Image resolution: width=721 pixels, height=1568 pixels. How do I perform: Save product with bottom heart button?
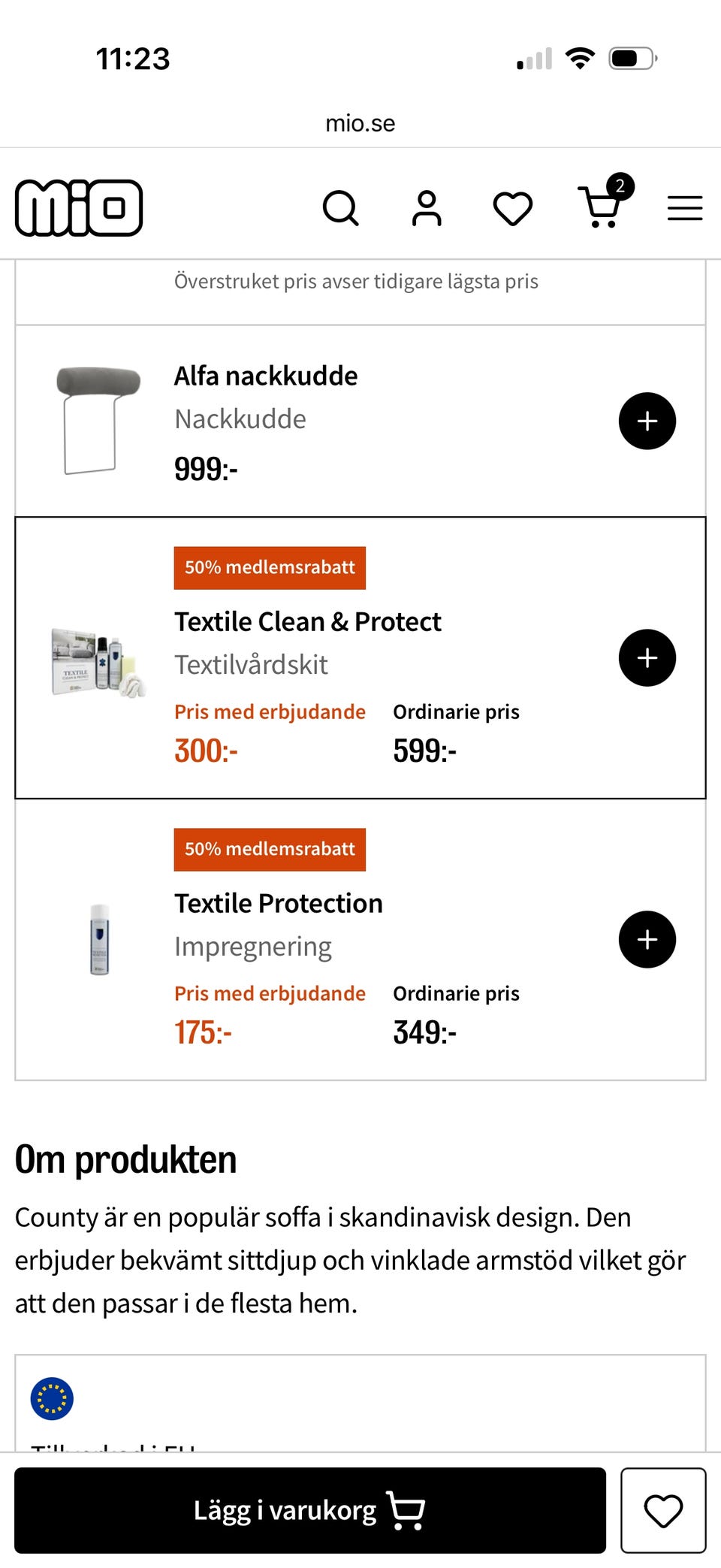pyautogui.click(x=663, y=1510)
